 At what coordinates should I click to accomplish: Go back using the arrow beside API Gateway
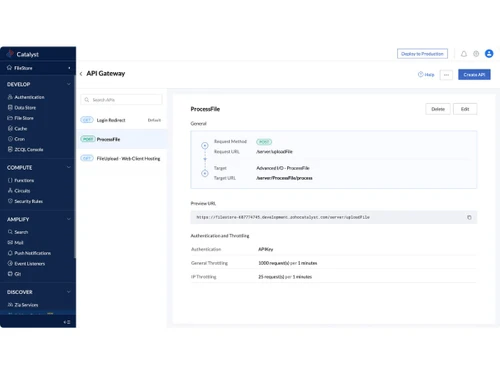[81, 74]
